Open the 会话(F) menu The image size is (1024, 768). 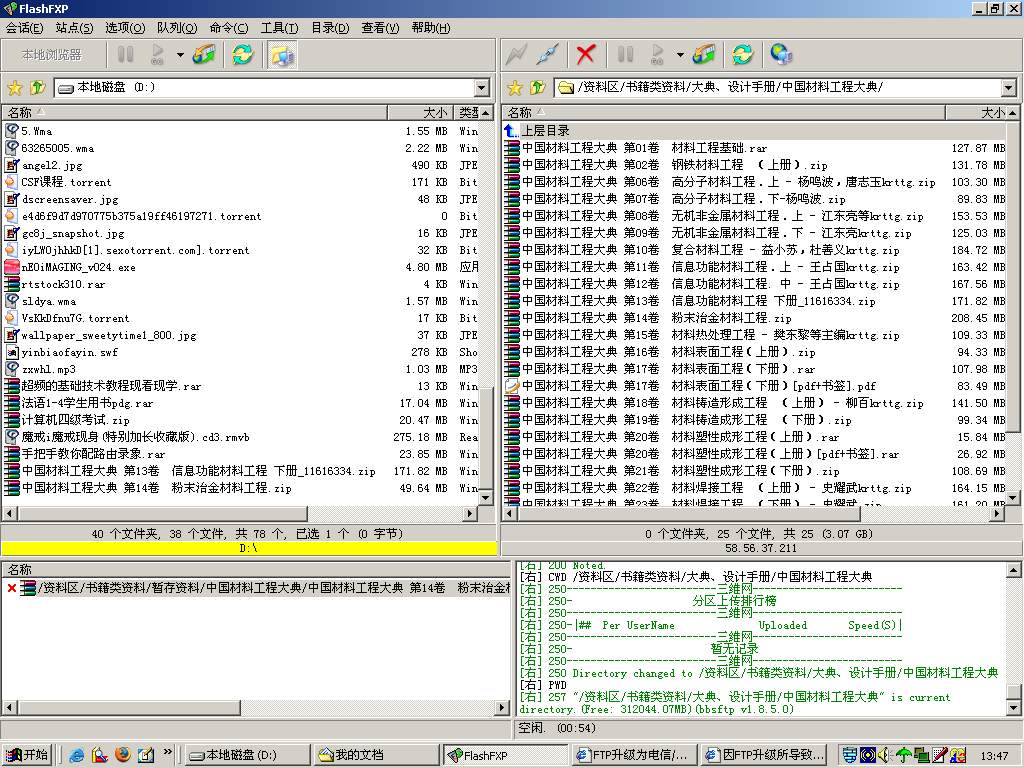click(25, 27)
